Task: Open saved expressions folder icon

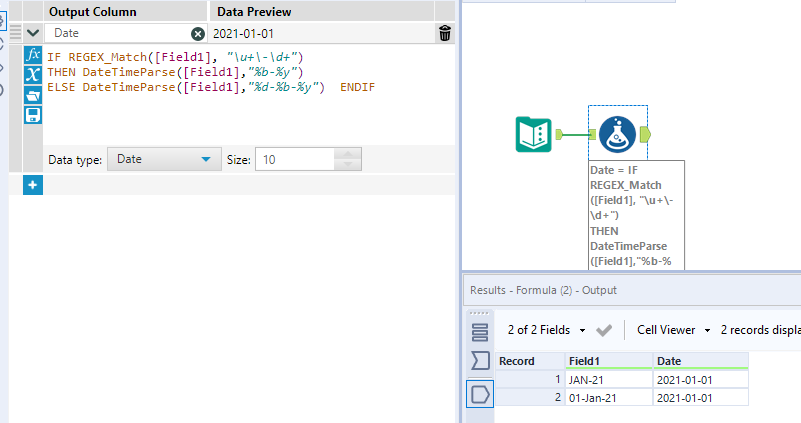Action: 33,95
